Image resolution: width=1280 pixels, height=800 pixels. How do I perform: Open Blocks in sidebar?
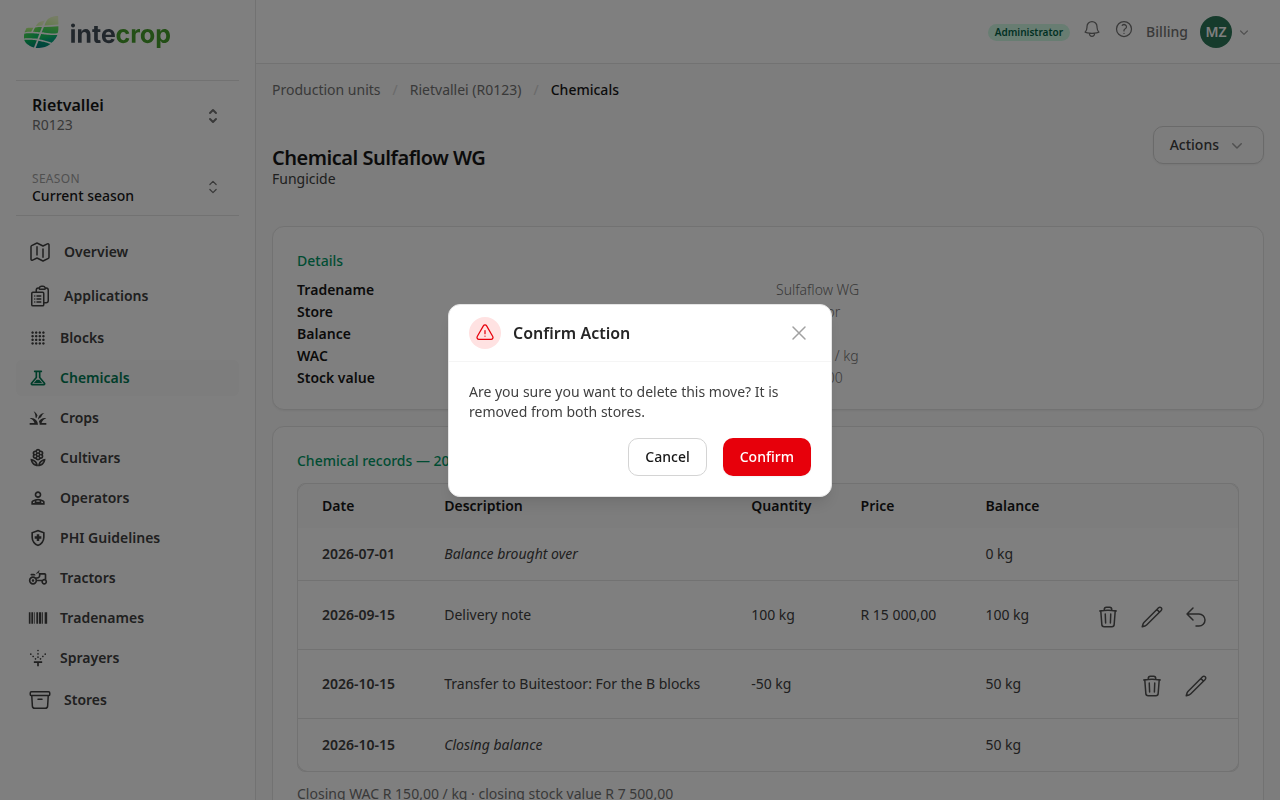(x=127, y=338)
